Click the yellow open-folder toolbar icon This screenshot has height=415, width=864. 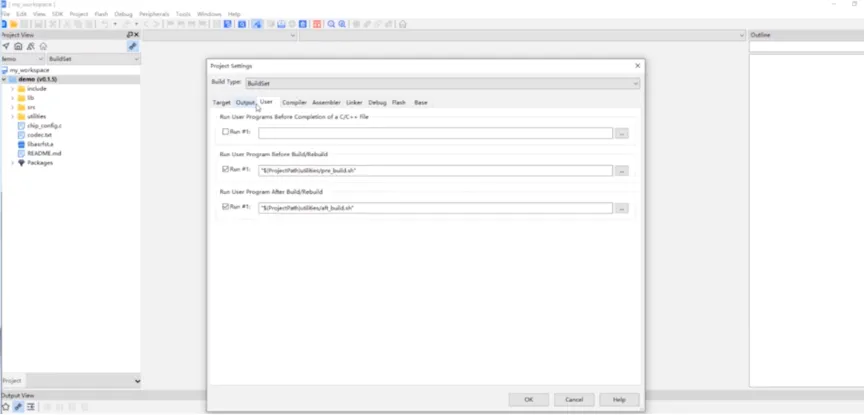tap(14, 24)
